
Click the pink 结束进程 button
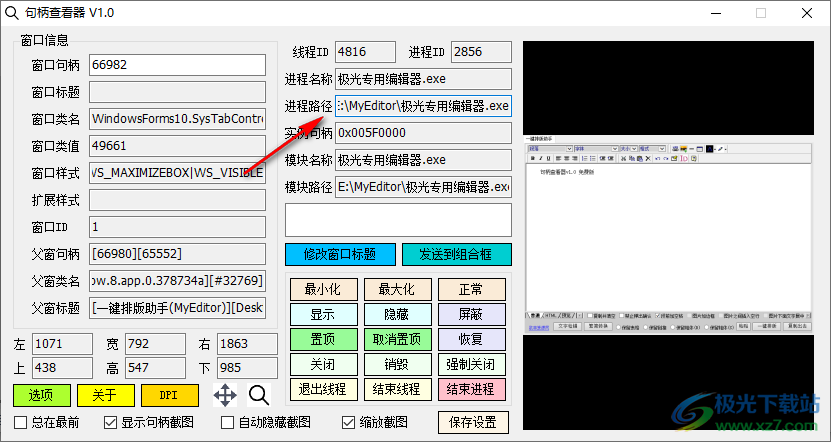(x=472, y=389)
